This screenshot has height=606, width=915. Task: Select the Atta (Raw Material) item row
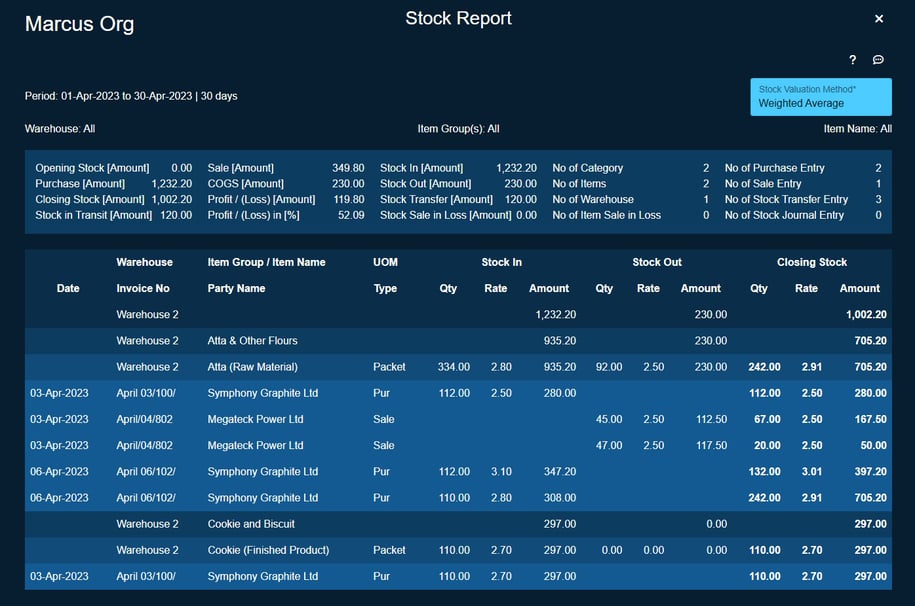(x=458, y=367)
